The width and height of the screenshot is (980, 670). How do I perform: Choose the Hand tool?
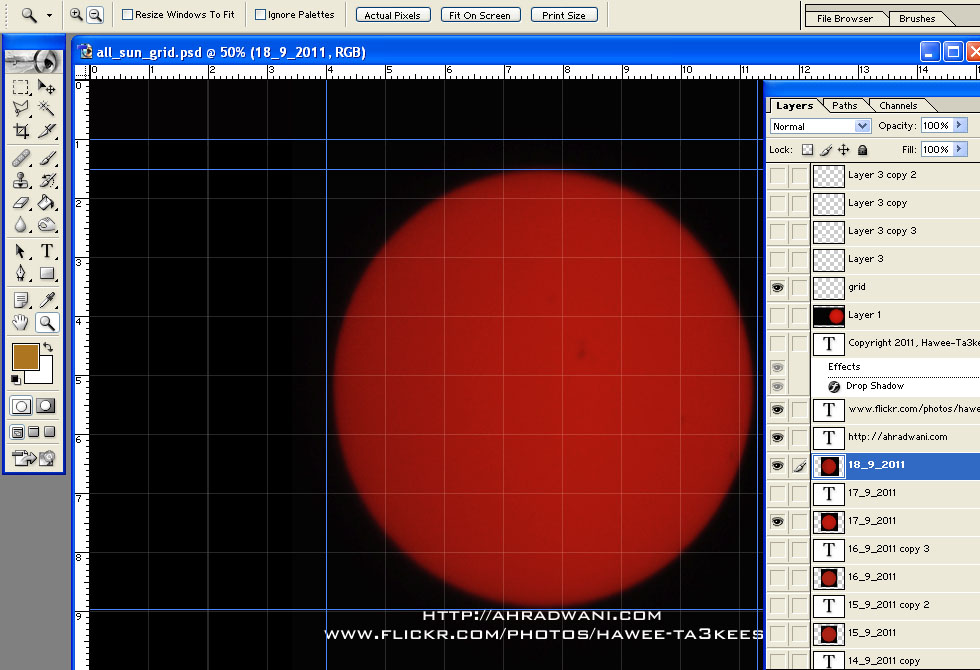pos(21,323)
